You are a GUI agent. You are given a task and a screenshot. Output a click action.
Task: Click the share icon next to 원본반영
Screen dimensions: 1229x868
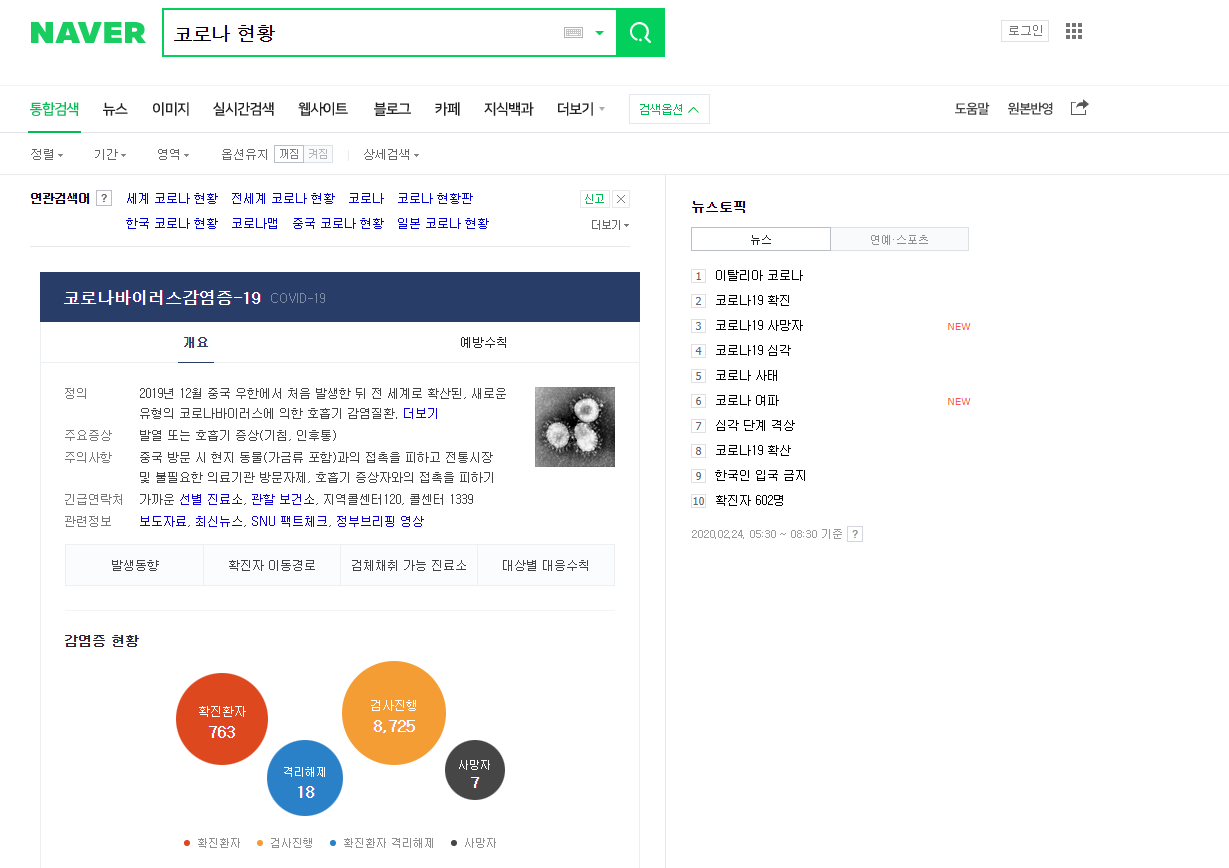click(1079, 108)
